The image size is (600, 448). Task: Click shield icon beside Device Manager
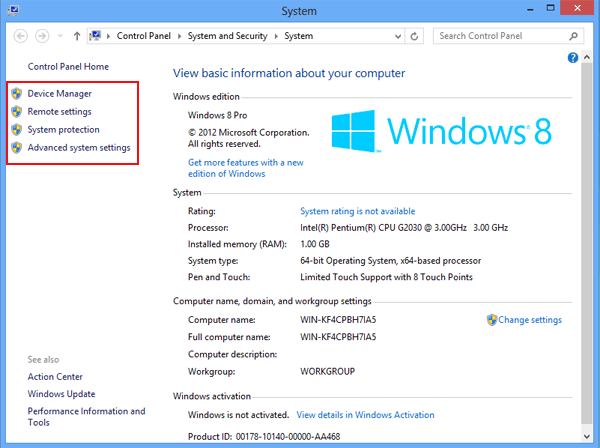tap(16, 93)
